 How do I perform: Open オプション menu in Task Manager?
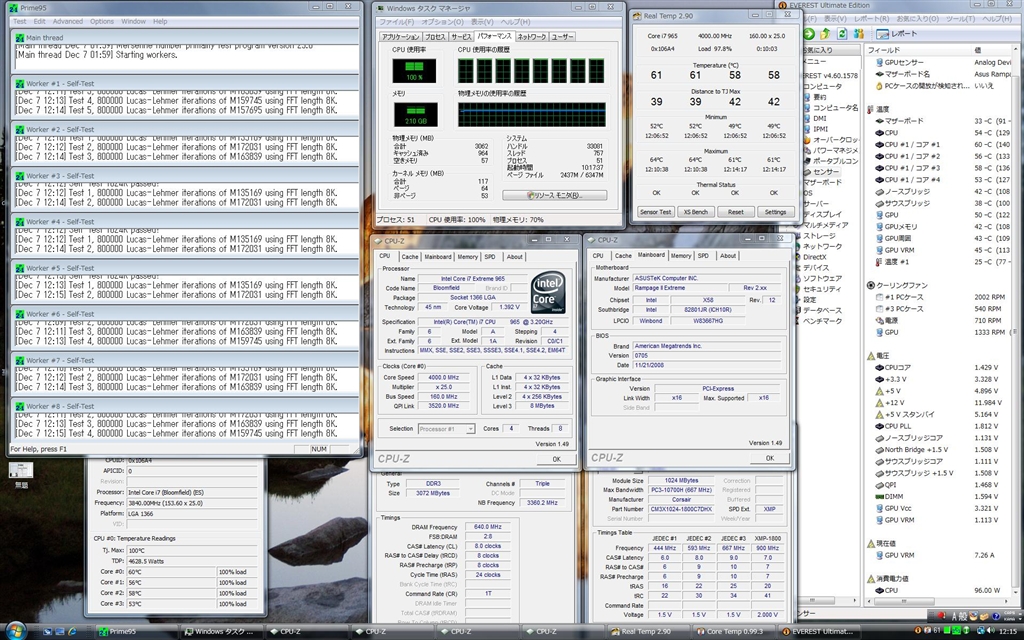click(442, 21)
